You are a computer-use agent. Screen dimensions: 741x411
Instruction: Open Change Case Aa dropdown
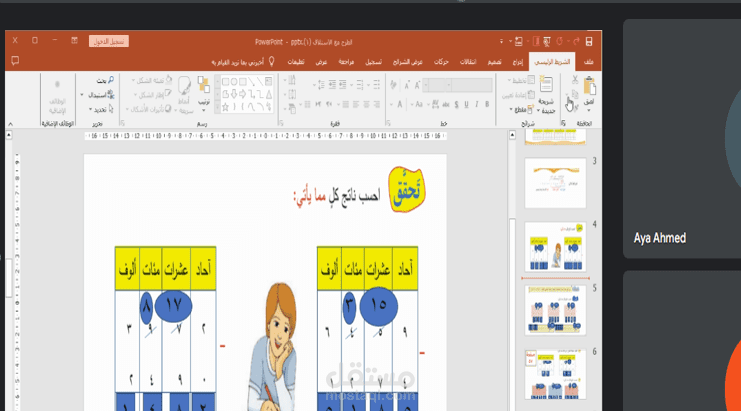tap(417, 104)
